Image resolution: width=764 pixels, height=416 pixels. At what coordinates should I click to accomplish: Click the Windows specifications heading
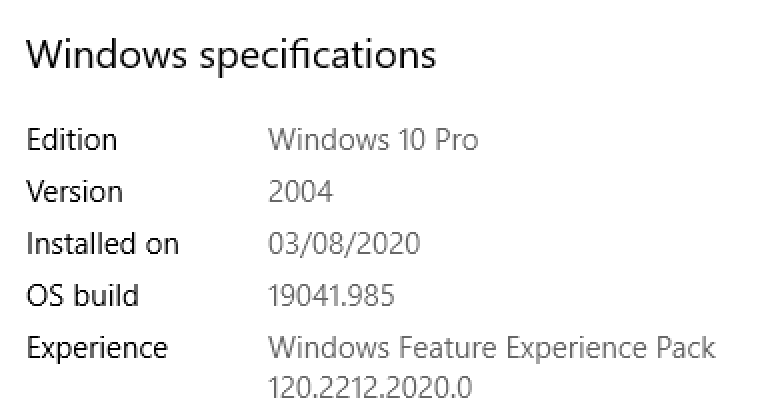[231, 54]
